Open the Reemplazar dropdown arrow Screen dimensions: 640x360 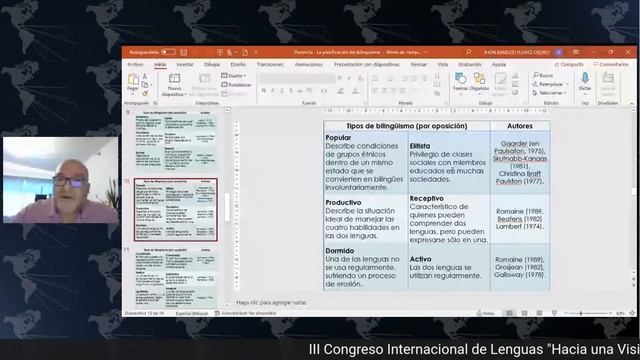[x=567, y=84]
